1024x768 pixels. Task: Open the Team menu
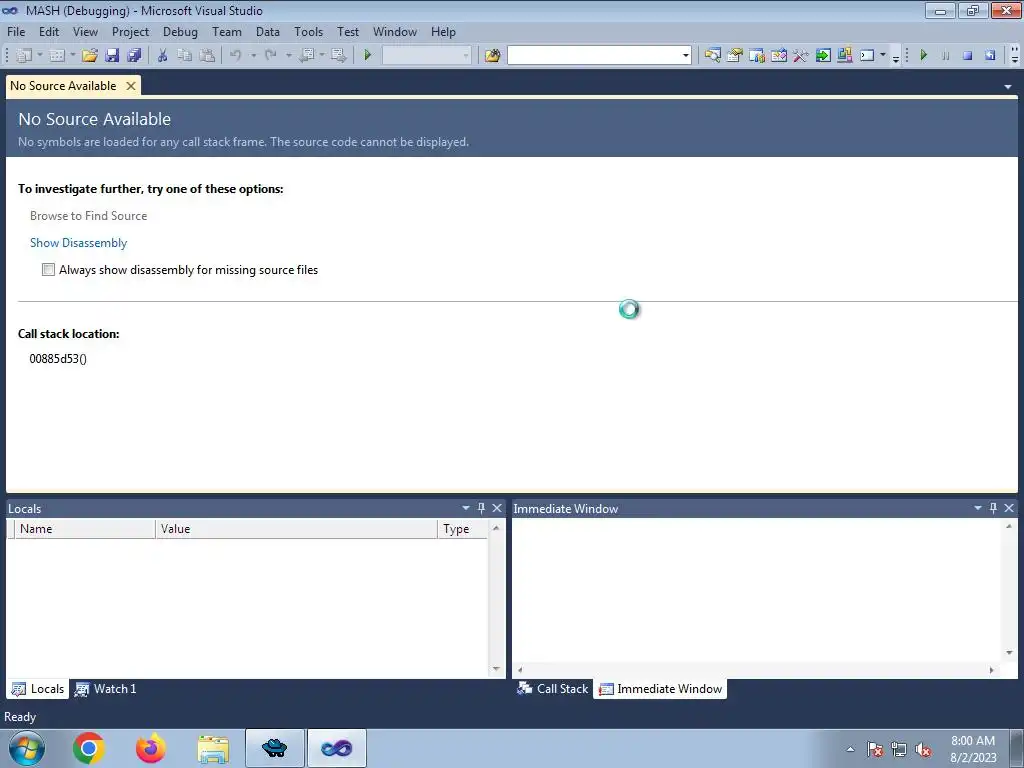(x=227, y=31)
